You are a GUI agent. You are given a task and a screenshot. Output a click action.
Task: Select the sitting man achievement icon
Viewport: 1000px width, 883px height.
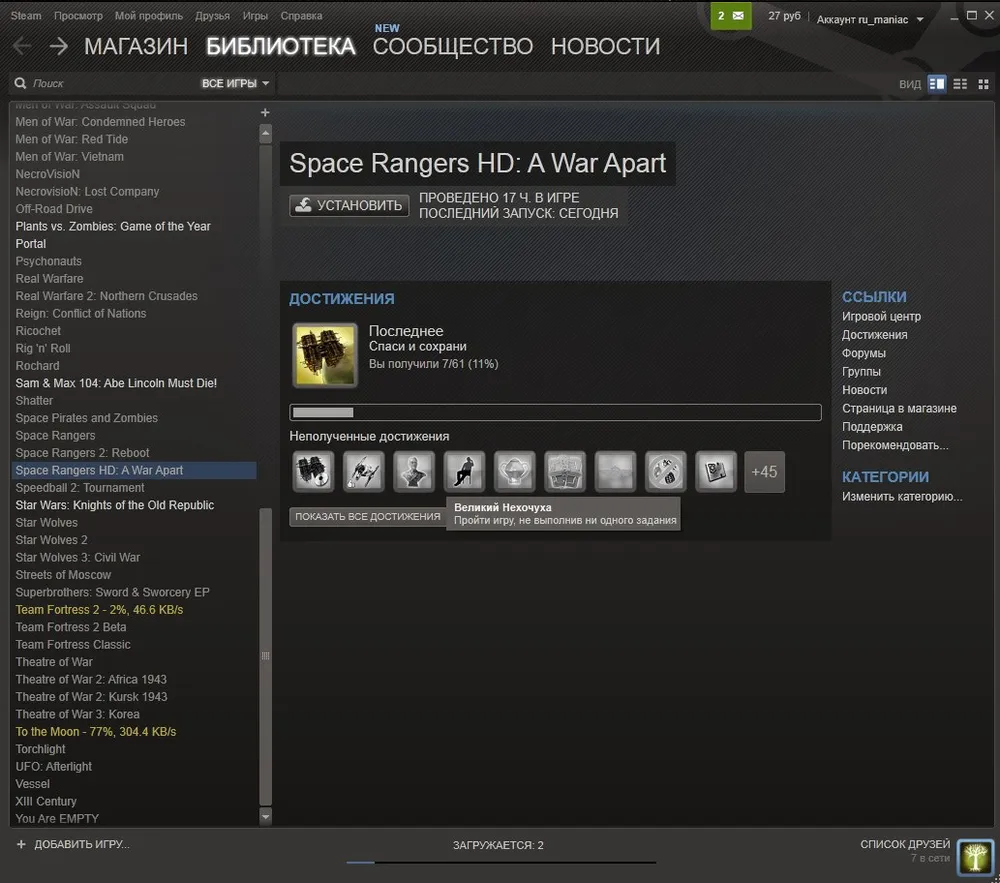(464, 471)
